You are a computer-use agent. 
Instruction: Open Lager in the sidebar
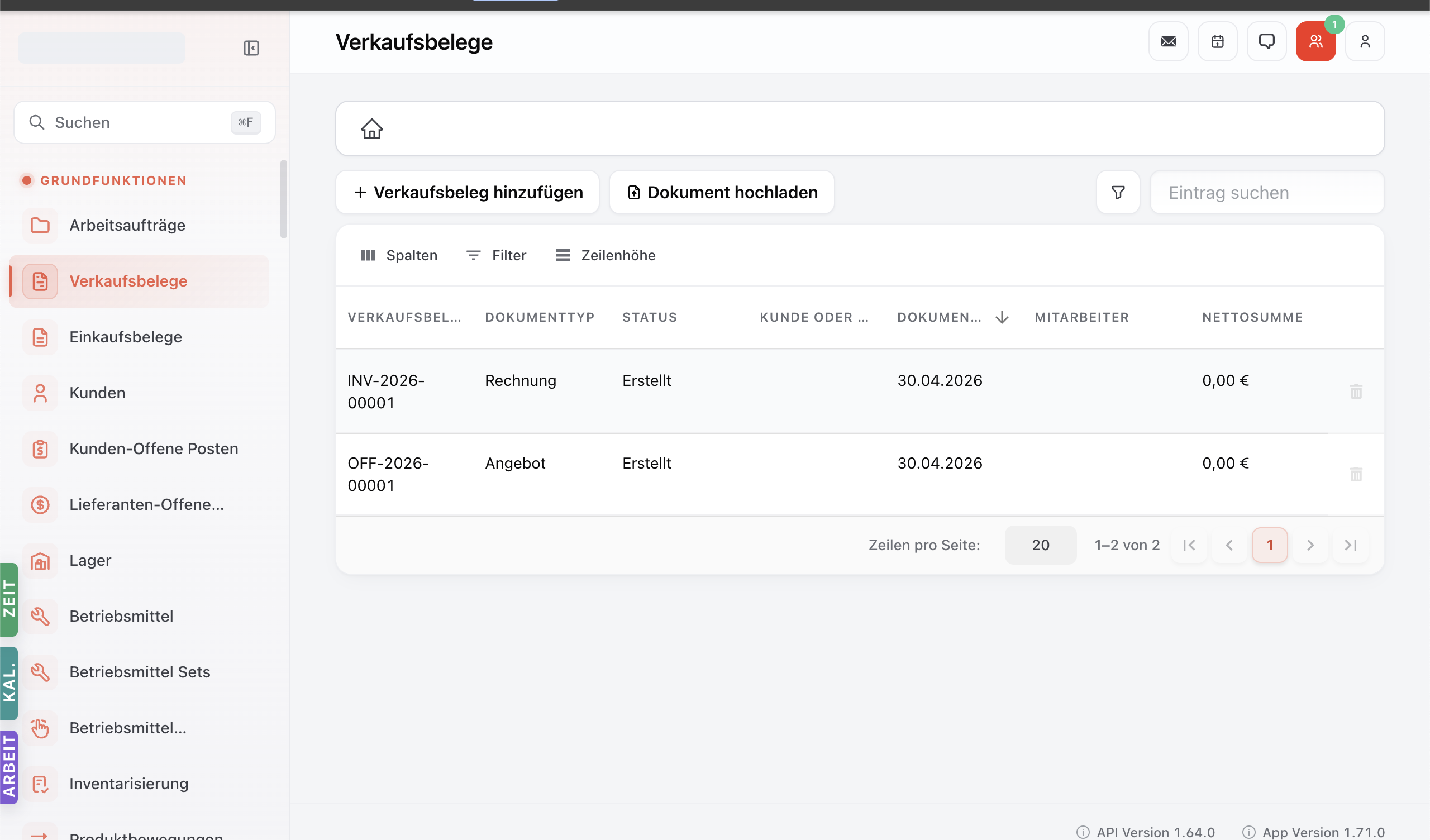139,561
